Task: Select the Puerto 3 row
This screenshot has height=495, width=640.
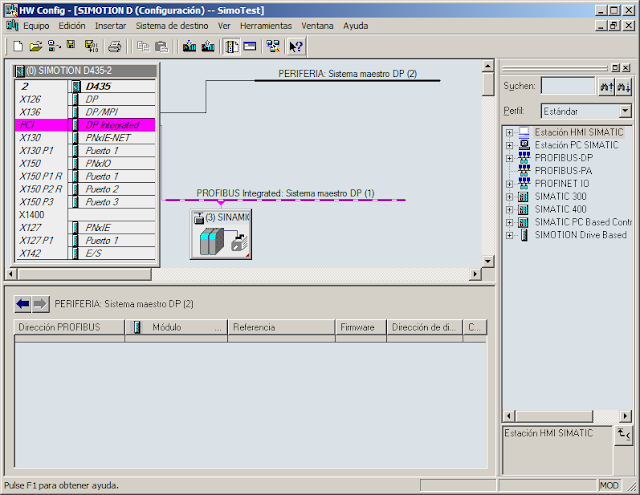Action: [x=85, y=202]
